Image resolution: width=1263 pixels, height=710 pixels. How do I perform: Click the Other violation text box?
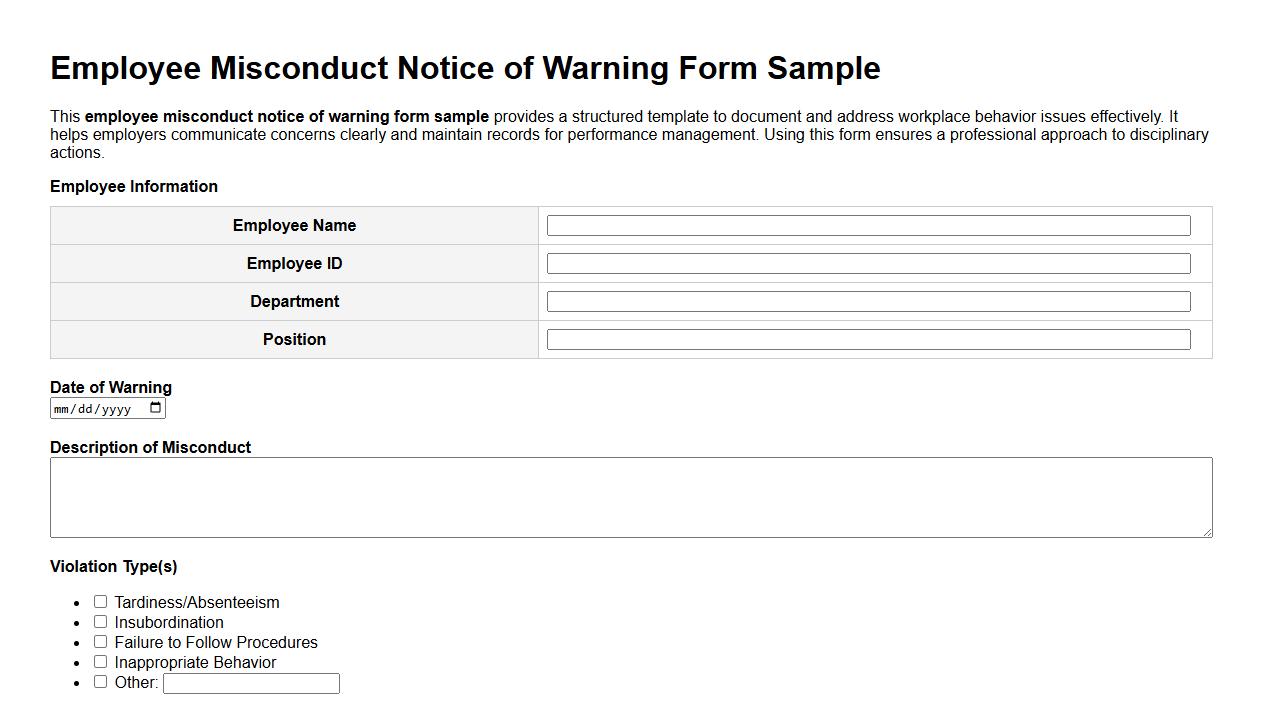tap(251, 682)
